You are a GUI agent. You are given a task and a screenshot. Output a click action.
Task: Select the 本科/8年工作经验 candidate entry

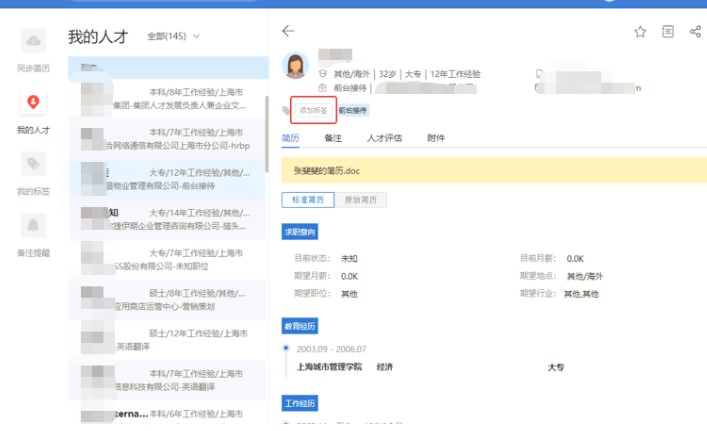click(x=170, y=98)
